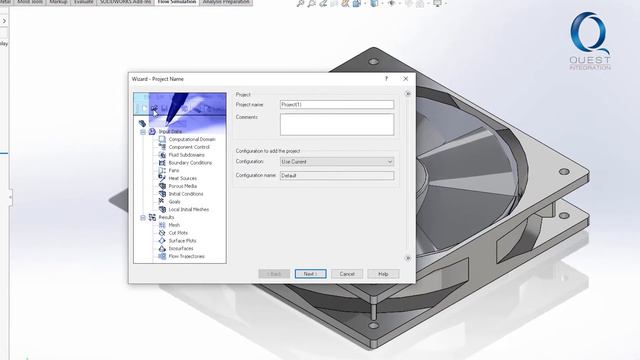Image resolution: width=640 pixels, height=360 pixels.
Task: Select 'Cut Plots' tree text
Action: (x=178, y=233)
